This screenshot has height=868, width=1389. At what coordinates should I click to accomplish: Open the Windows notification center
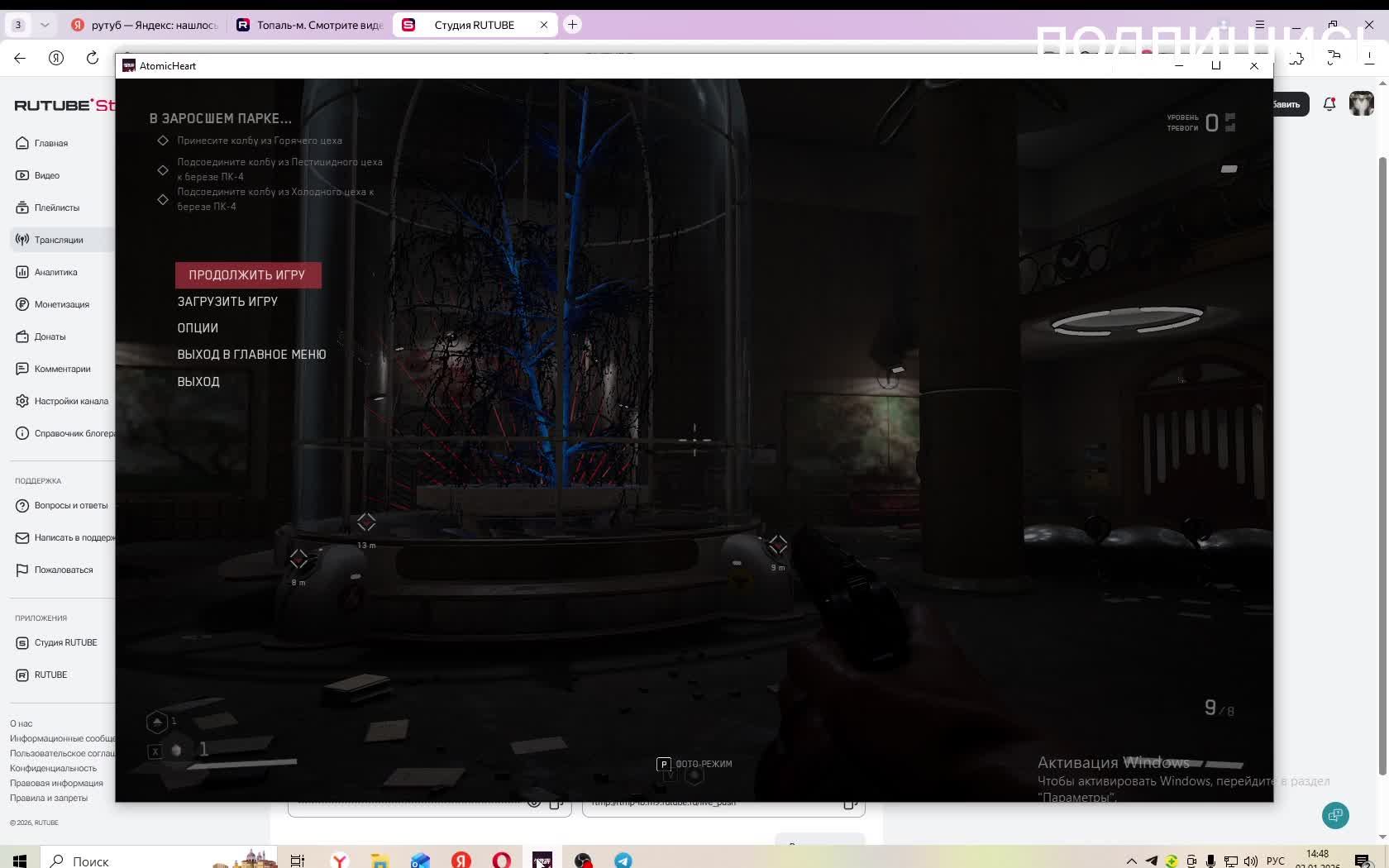1363,861
